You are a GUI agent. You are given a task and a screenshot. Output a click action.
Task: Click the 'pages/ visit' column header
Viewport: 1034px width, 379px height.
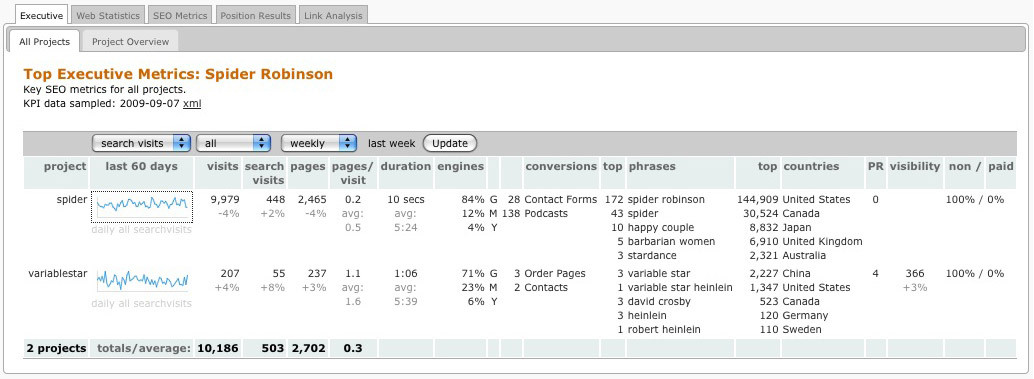click(x=353, y=173)
